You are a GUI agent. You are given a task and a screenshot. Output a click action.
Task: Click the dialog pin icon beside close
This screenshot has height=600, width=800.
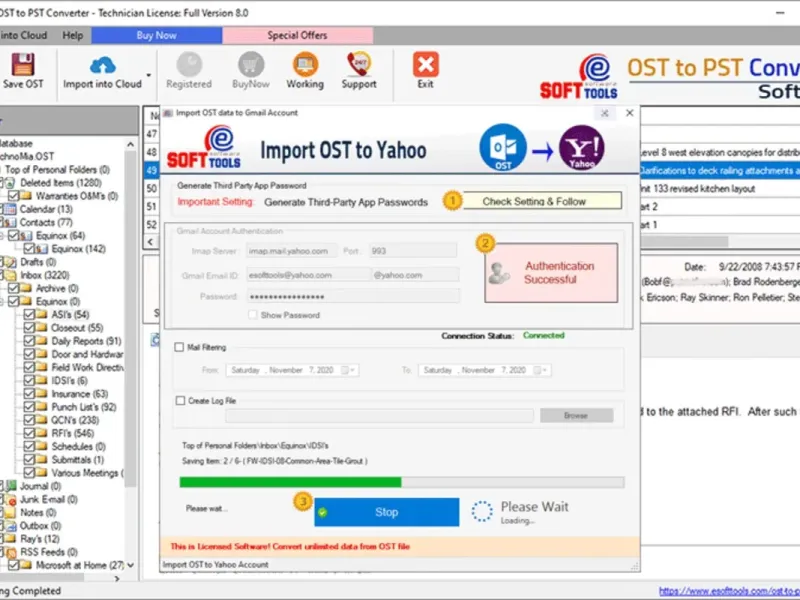(x=605, y=113)
